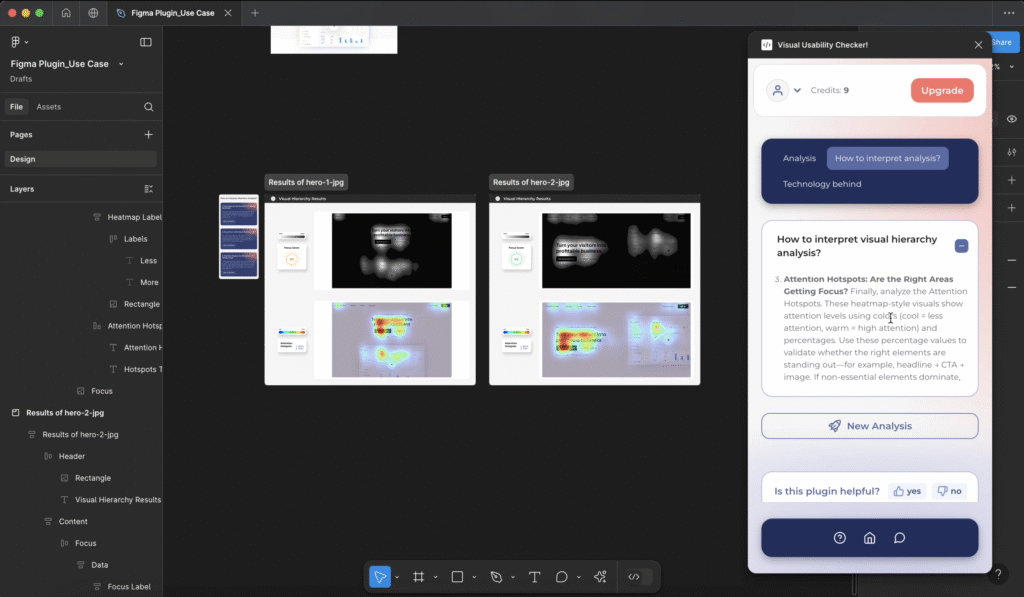Select the Rectangle shape tool
The width and height of the screenshot is (1024, 597).
pyautogui.click(x=457, y=577)
